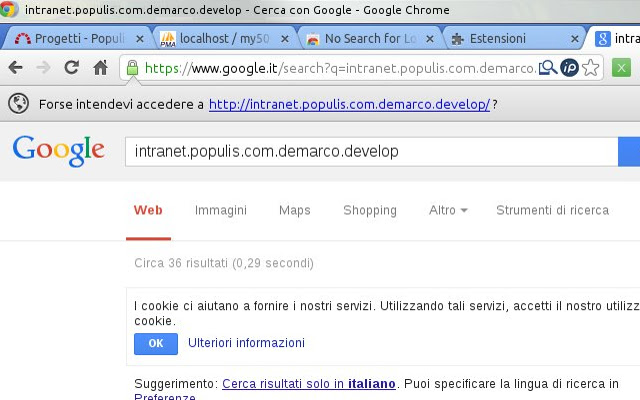
Task: Click the green X extension button
Action: pos(621,68)
